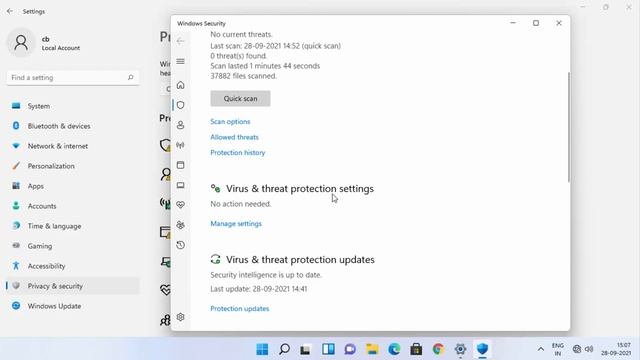
Task: Open Family options icon
Action: [x=180, y=225]
